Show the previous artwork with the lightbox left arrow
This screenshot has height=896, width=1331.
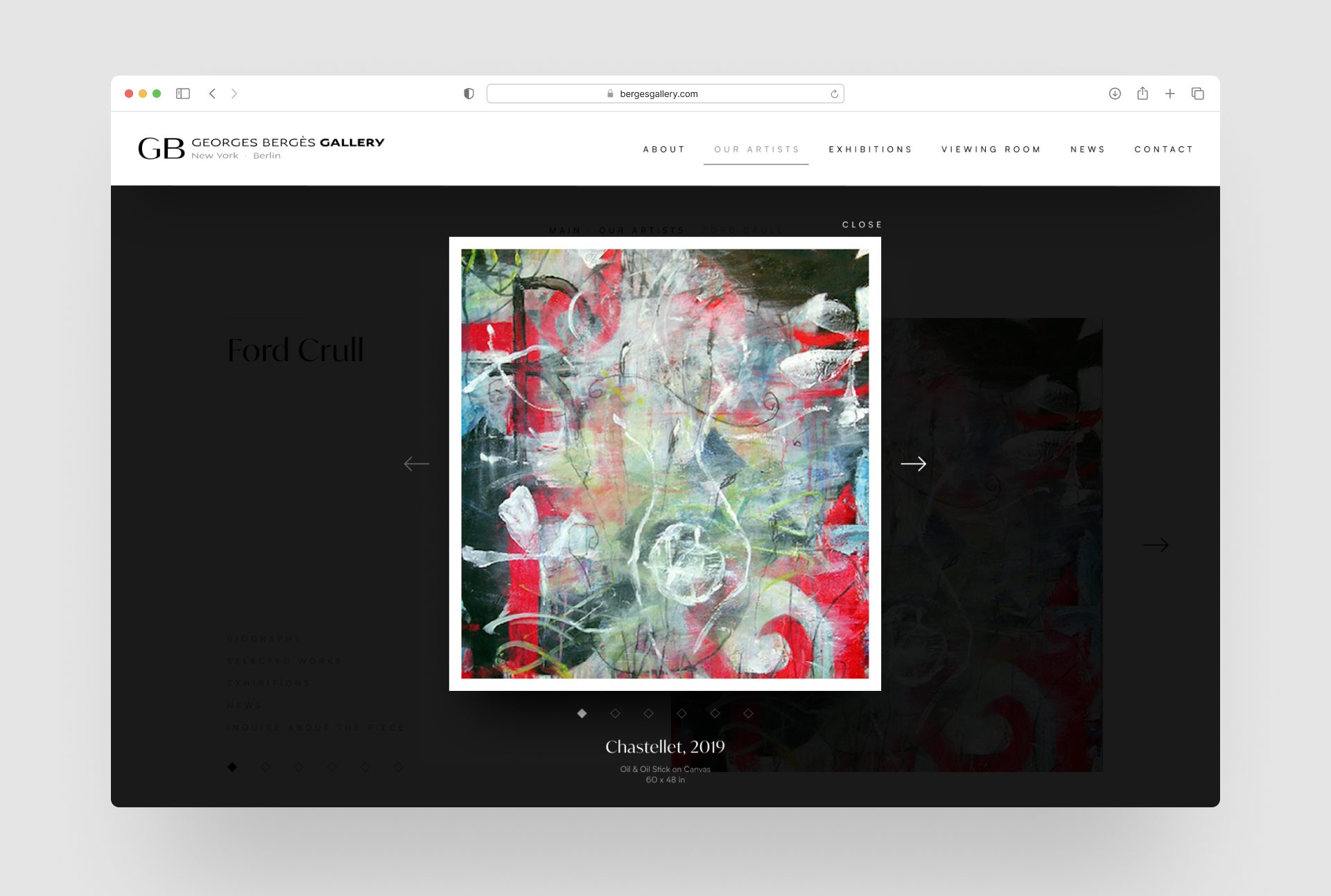(417, 464)
